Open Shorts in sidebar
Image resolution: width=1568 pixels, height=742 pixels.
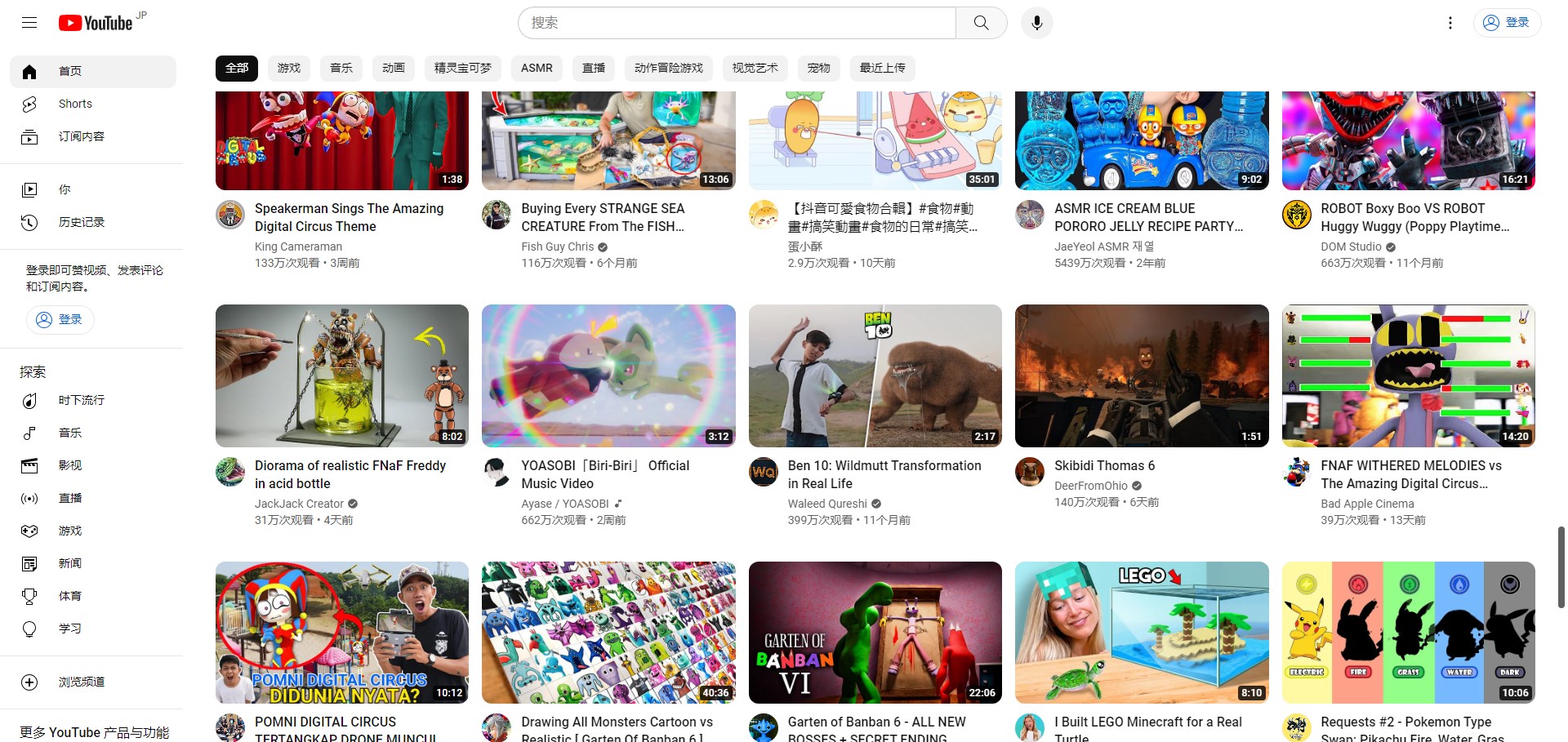(x=93, y=104)
